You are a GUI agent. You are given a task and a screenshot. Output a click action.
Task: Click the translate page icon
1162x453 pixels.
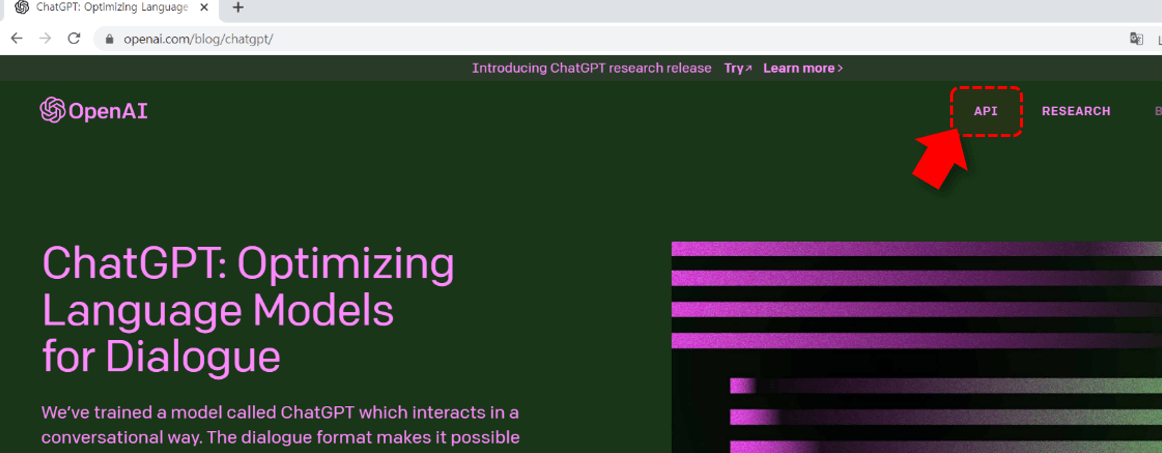coord(1136,39)
